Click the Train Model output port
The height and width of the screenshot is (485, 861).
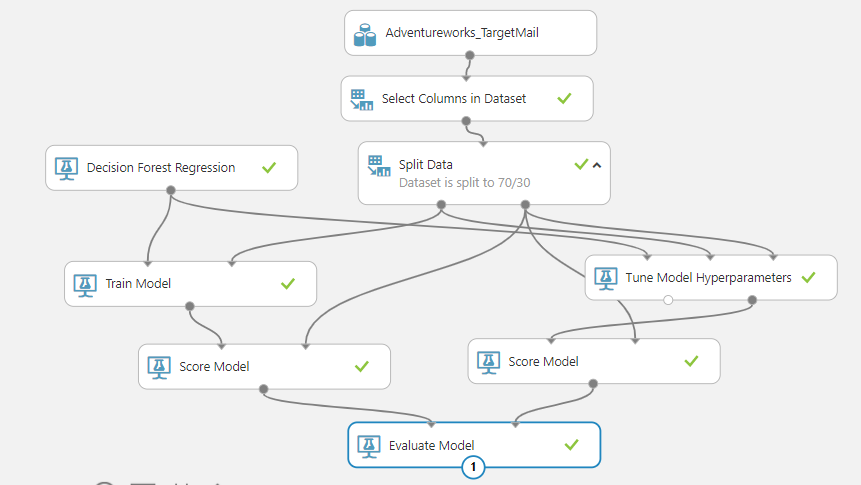coord(190,306)
